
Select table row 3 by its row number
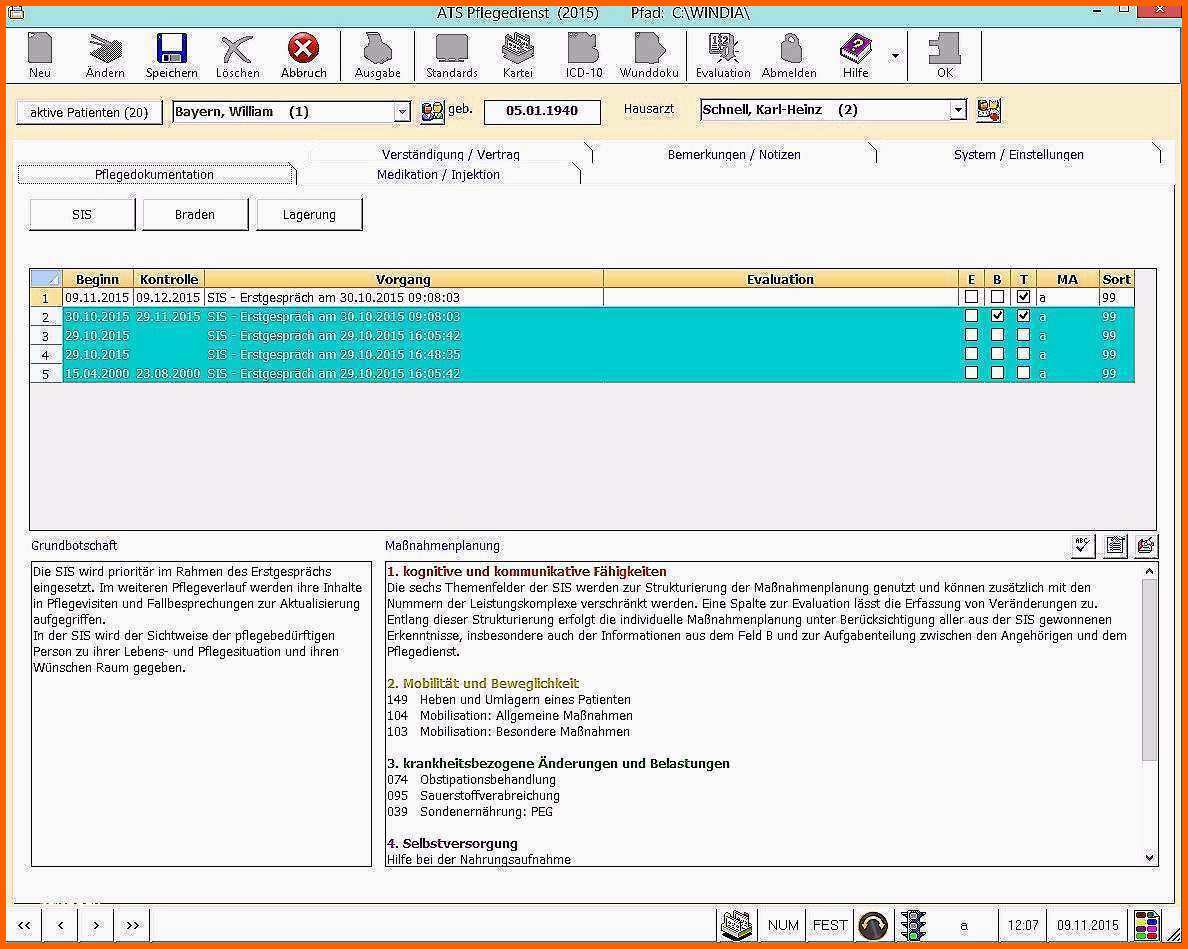tap(45, 336)
